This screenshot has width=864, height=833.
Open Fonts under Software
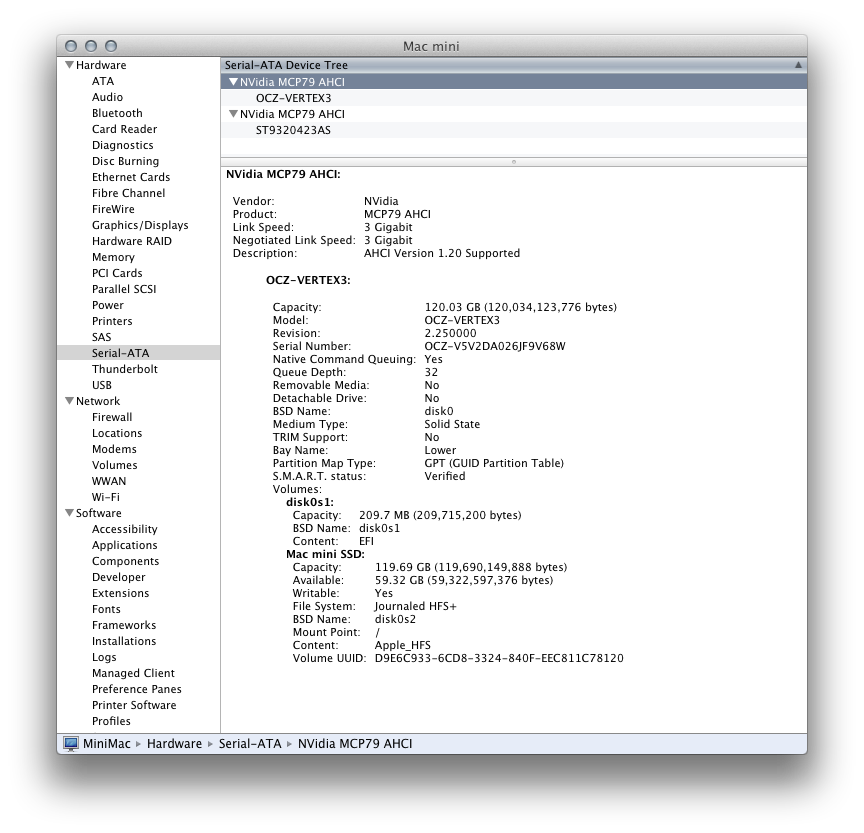(106, 609)
